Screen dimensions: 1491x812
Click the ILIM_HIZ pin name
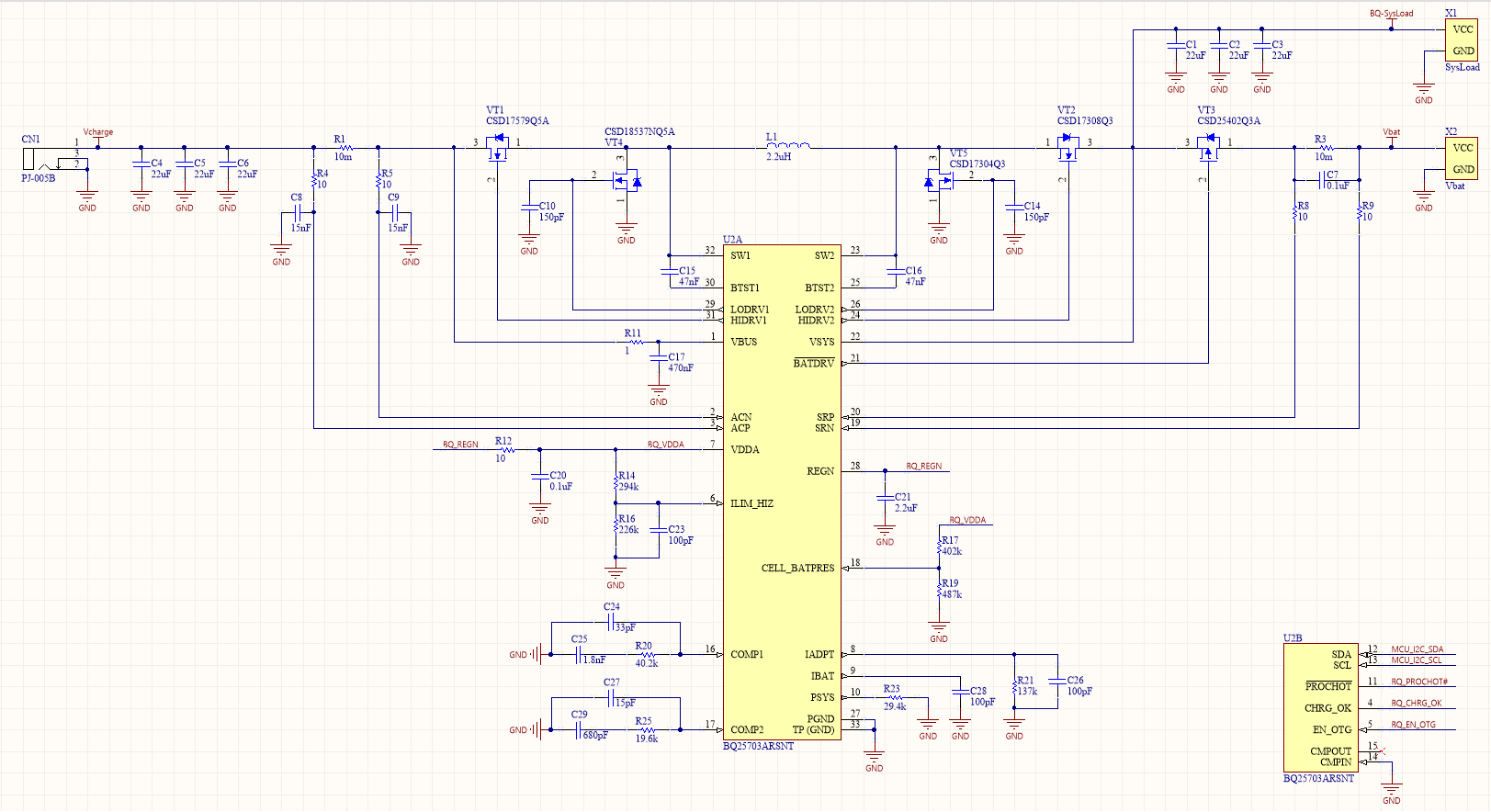pos(751,504)
